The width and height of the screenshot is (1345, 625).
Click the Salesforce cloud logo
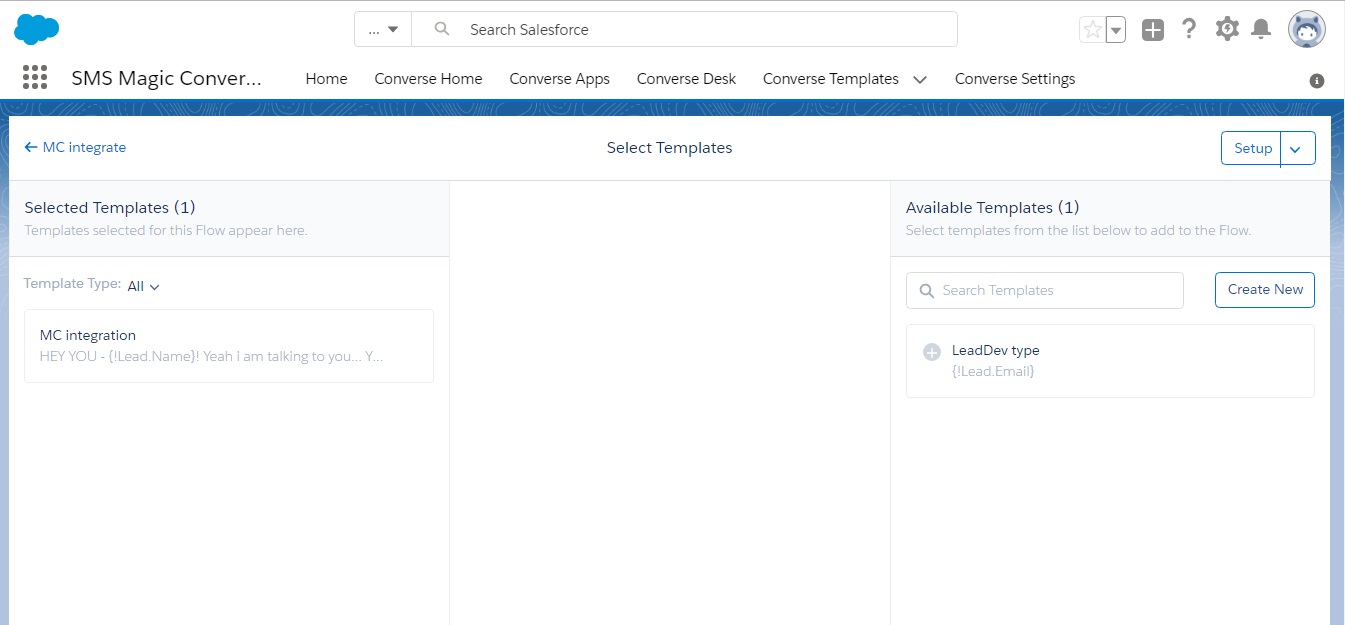pos(36,30)
